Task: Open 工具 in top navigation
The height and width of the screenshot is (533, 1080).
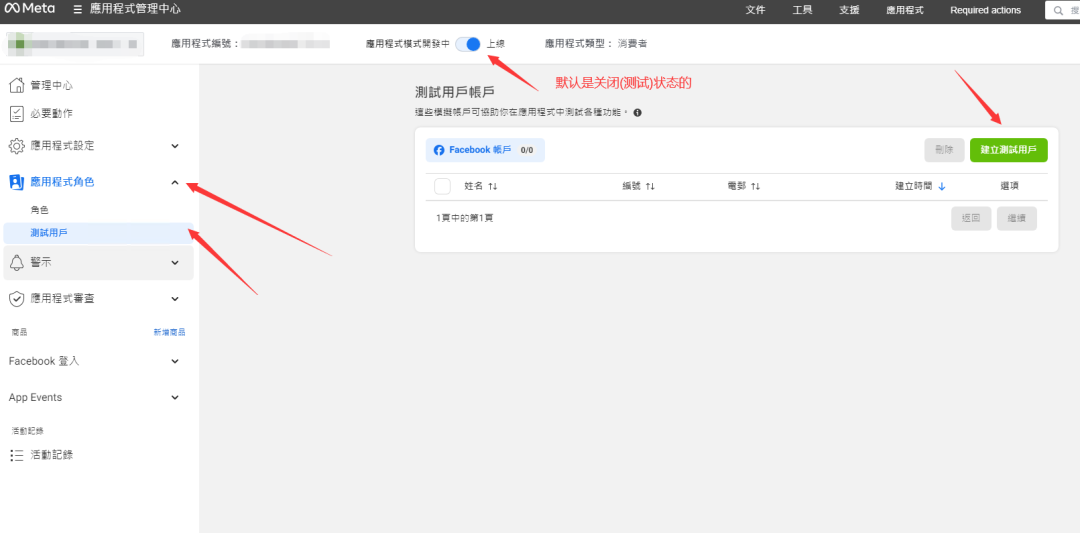Action: tap(802, 10)
